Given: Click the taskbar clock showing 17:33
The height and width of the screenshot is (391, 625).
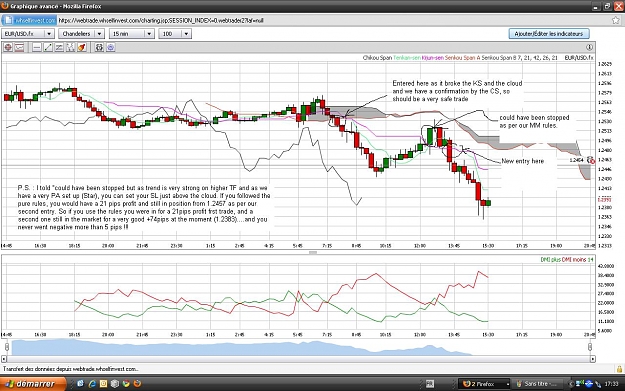Looking at the screenshot, I should [611, 384].
